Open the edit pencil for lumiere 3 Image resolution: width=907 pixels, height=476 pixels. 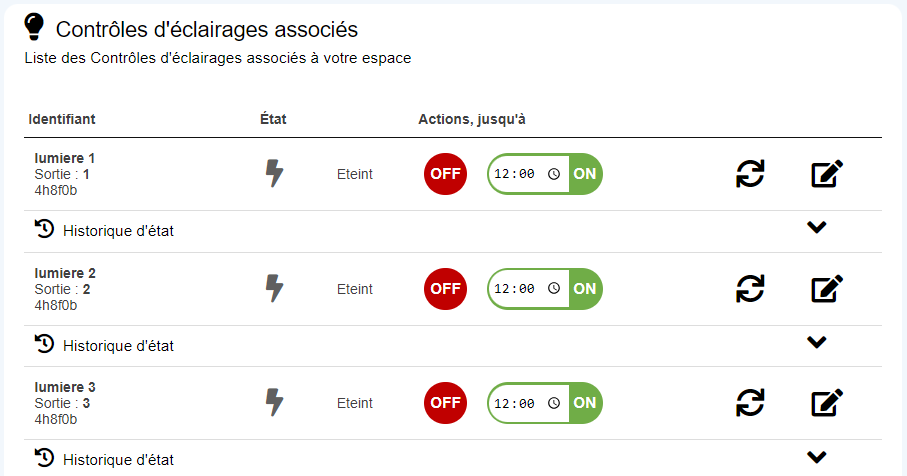[x=827, y=403]
